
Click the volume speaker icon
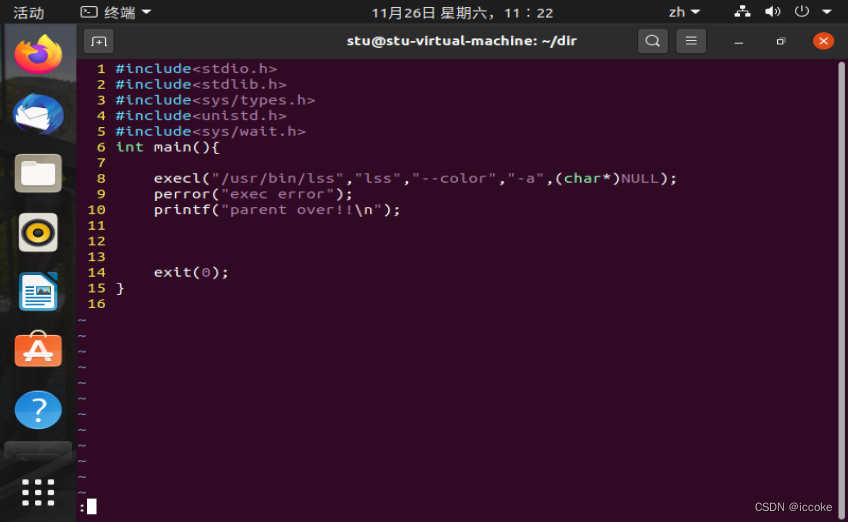pos(772,11)
